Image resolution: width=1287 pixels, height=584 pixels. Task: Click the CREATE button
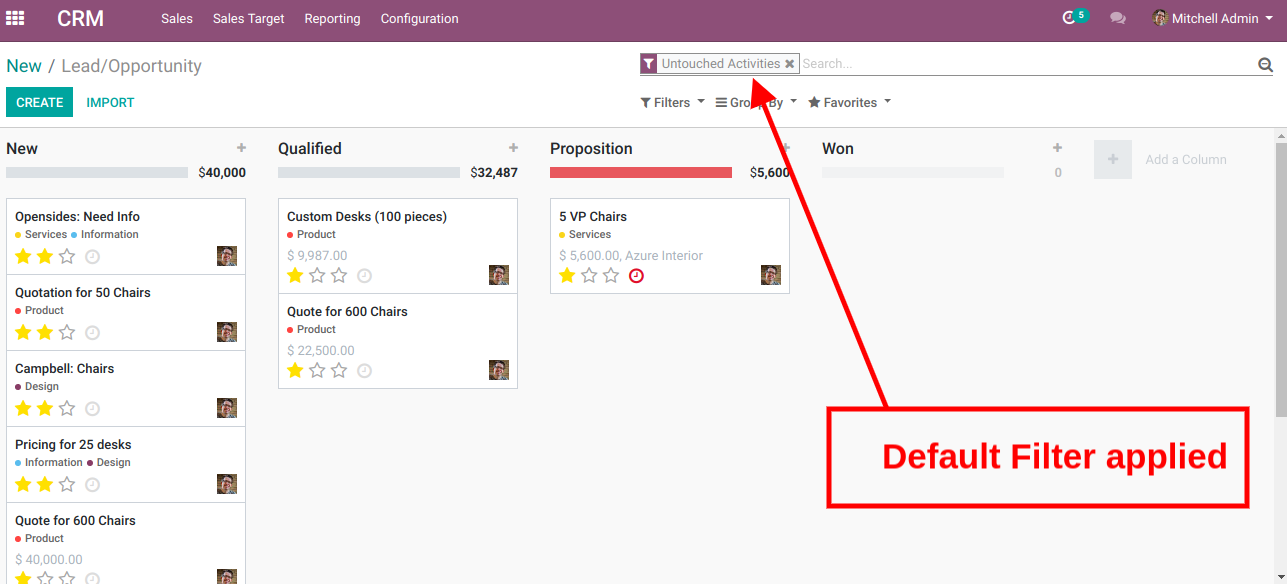(x=40, y=102)
